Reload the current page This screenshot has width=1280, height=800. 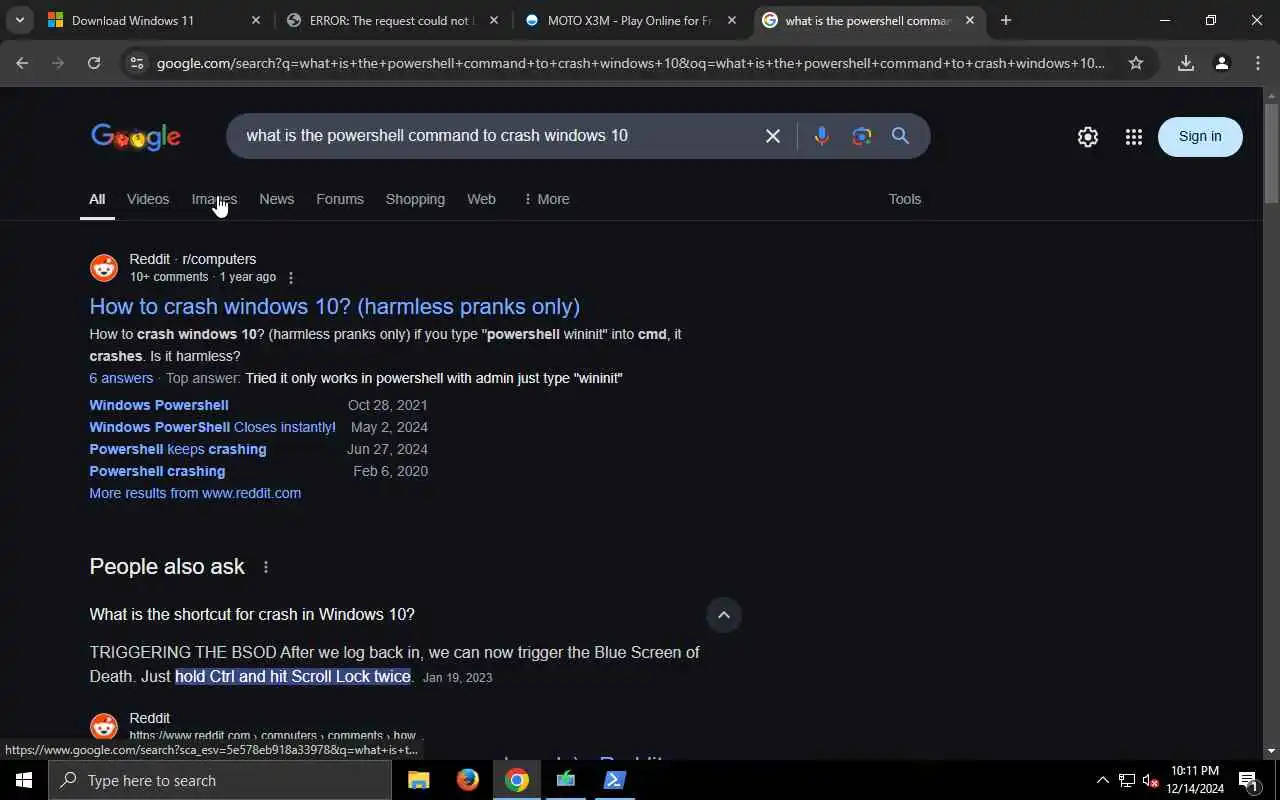coord(94,63)
